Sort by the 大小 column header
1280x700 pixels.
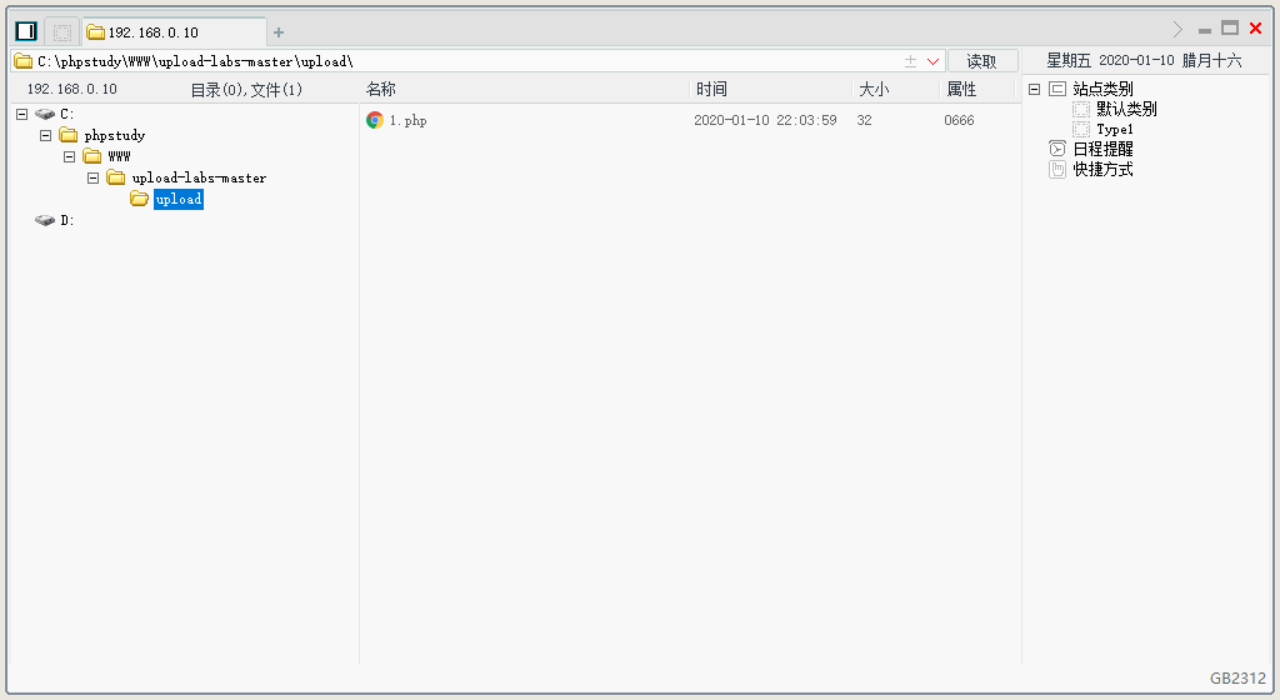click(x=874, y=89)
